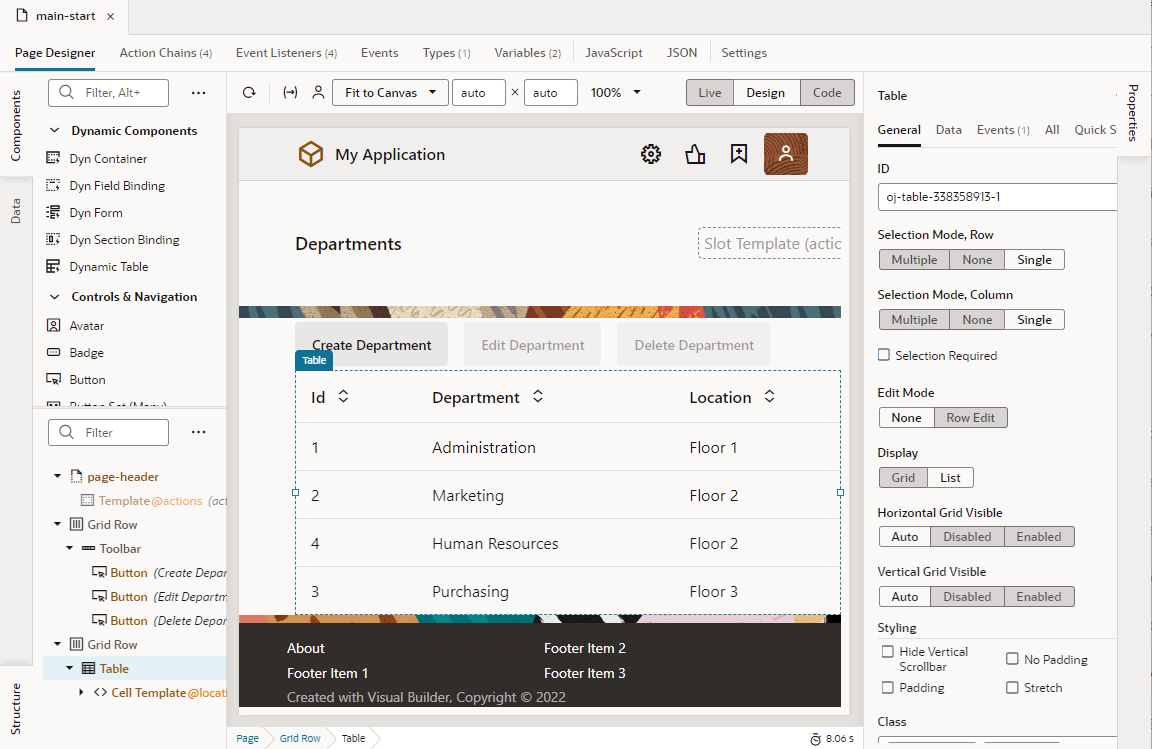The width and height of the screenshot is (1152, 749).
Task: Click the Create Department button on the canvas
Action: tap(371, 343)
